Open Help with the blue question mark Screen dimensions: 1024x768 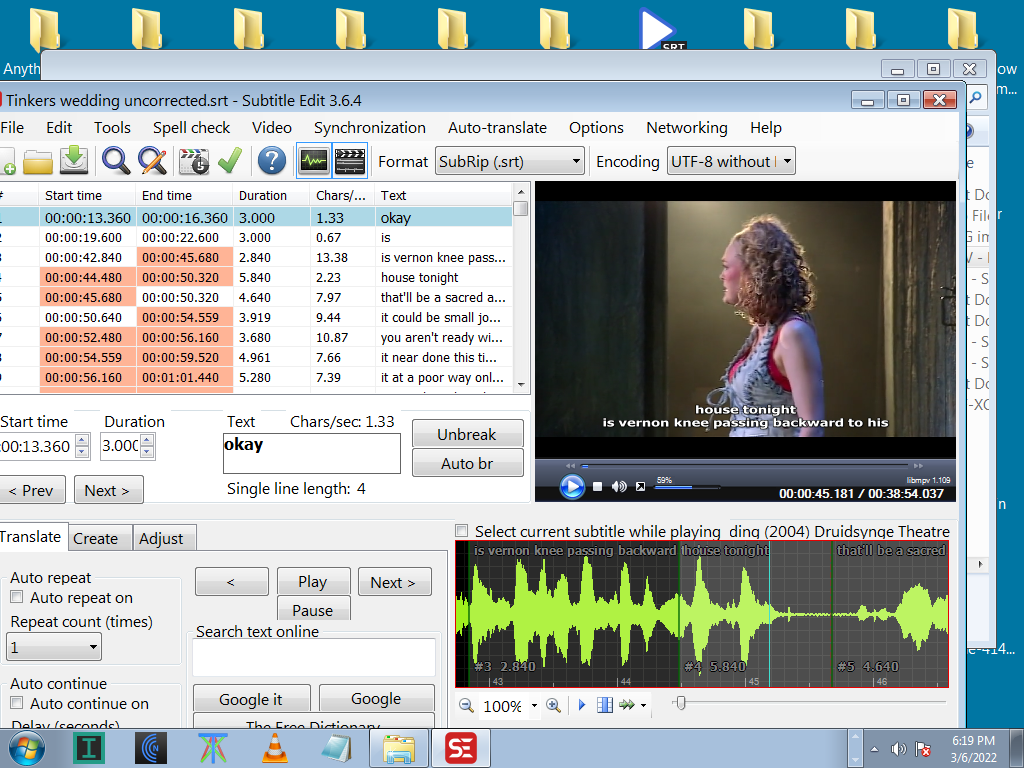coord(272,161)
